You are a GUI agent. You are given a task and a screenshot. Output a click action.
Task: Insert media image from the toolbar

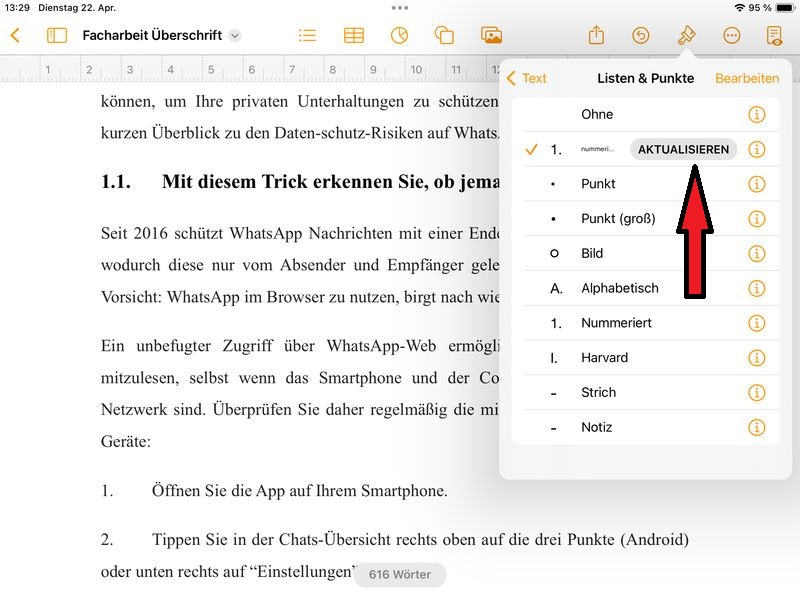(x=491, y=35)
